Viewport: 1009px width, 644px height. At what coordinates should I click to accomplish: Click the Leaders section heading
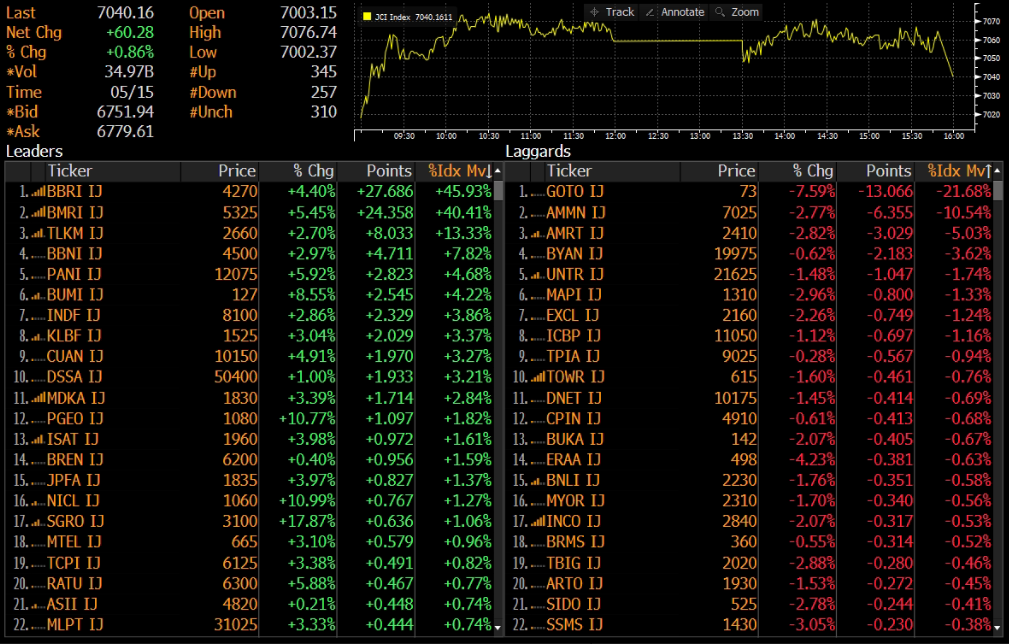pyautogui.click(x=34, y=152)
